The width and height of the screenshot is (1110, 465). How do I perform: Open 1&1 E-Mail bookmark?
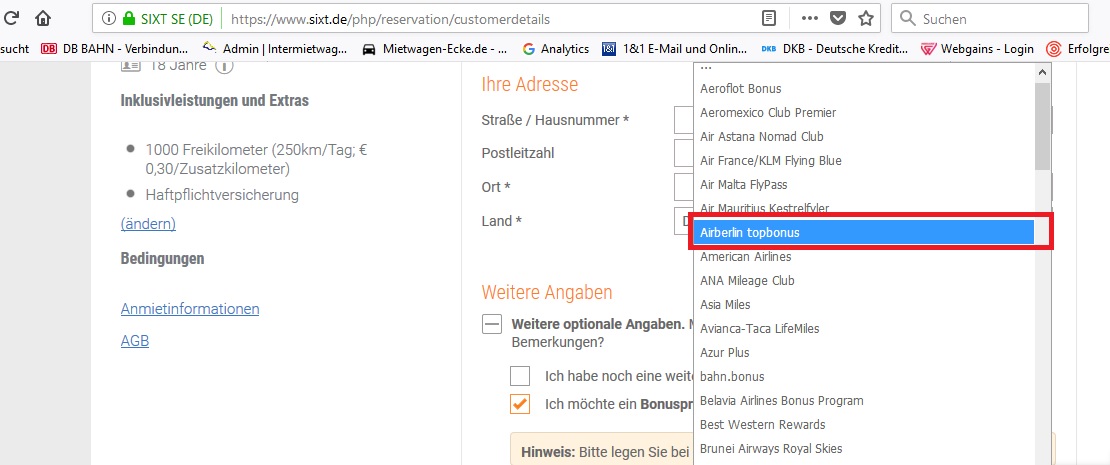click(675, 49)
